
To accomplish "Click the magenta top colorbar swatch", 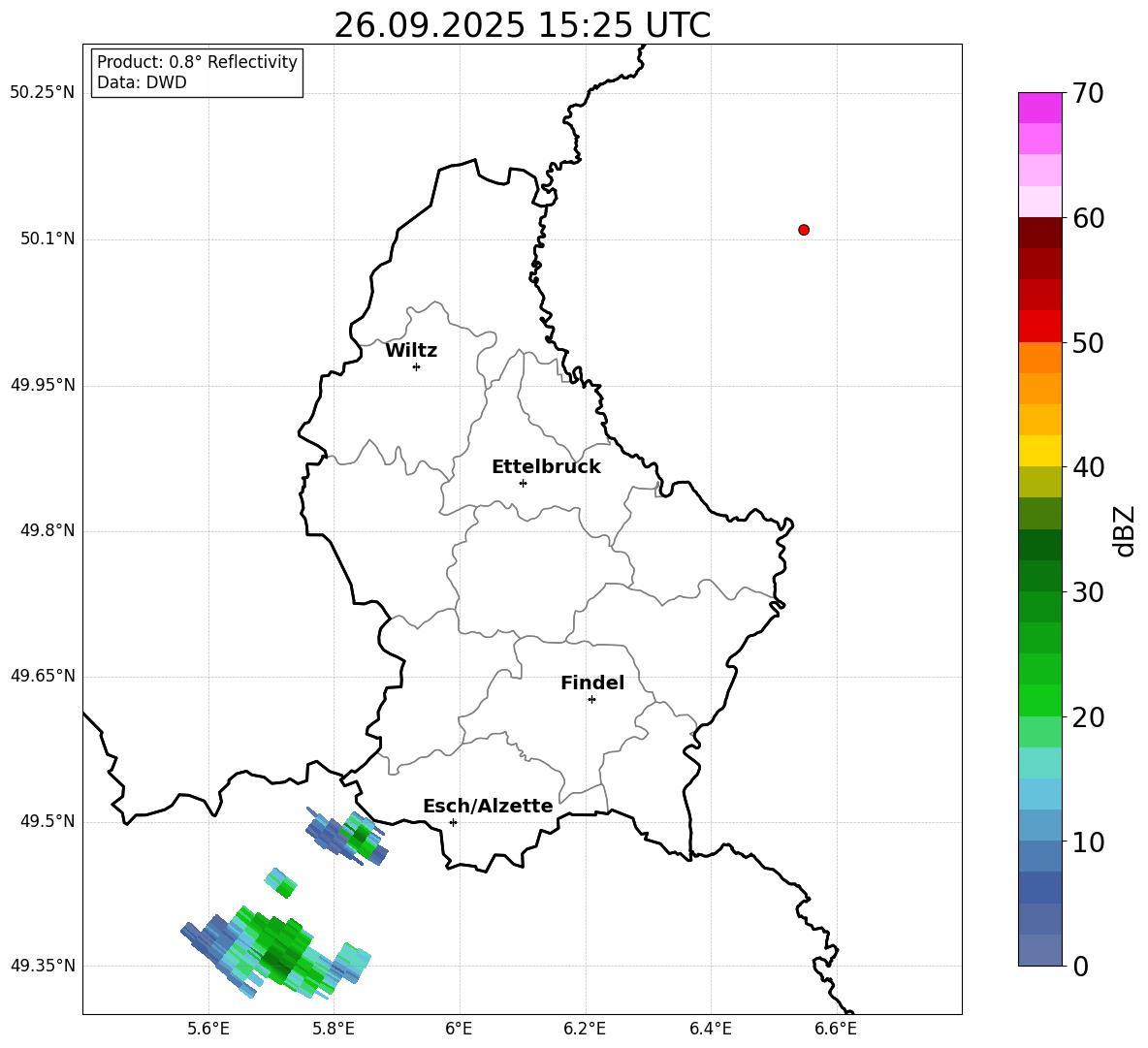I will click(x=1039, y=109).
